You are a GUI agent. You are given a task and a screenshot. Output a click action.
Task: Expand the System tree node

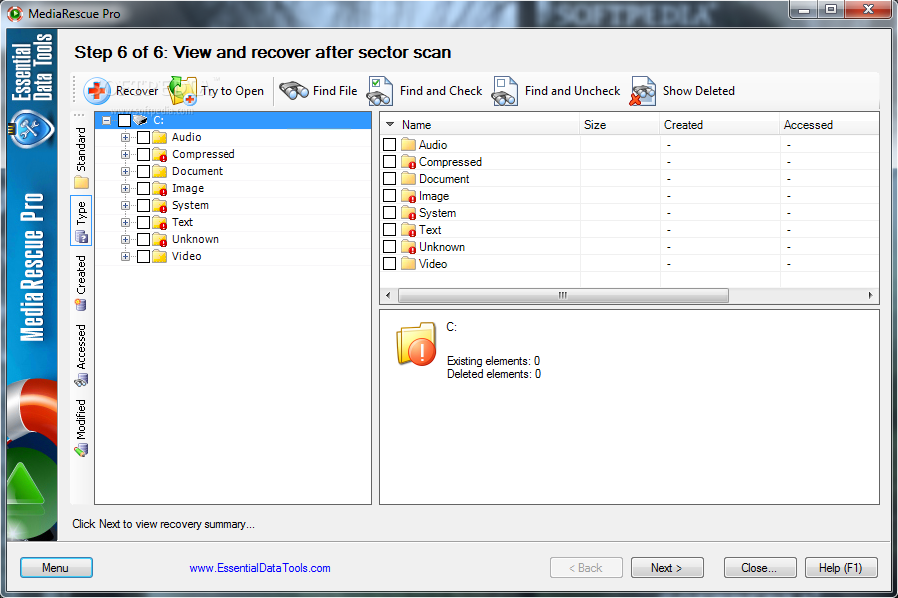[125, 206]
